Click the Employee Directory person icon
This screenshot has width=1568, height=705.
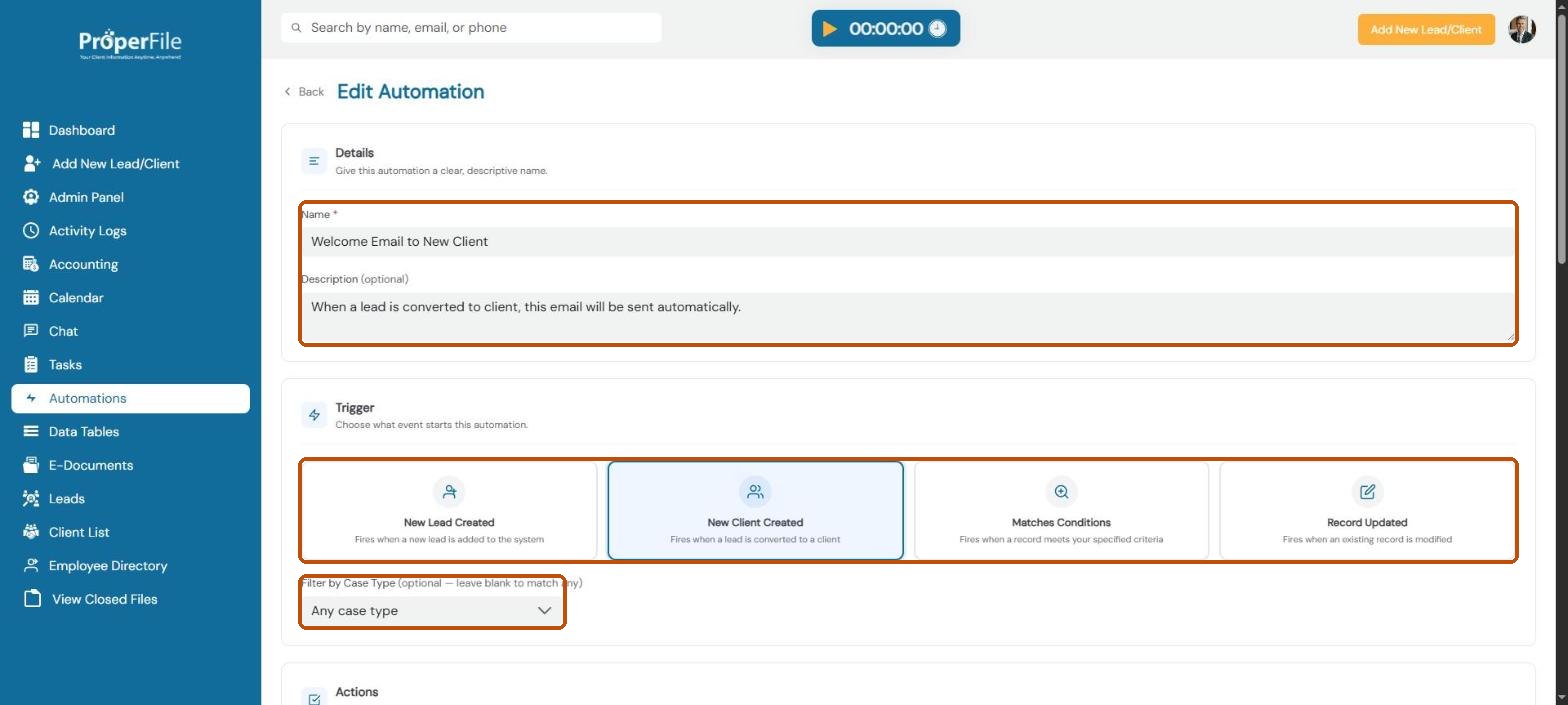[31, 565]
